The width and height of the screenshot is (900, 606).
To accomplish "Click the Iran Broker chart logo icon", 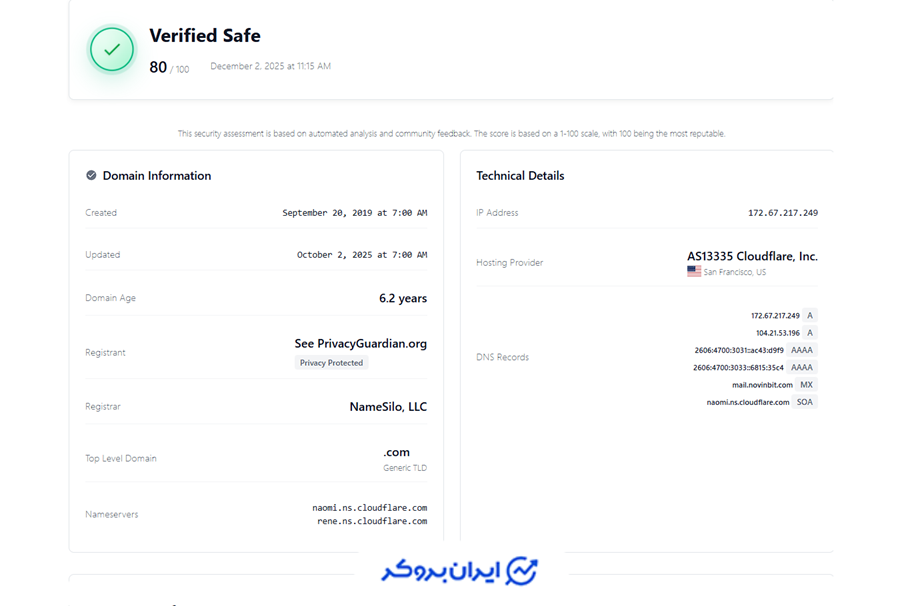I will [521, 570].
